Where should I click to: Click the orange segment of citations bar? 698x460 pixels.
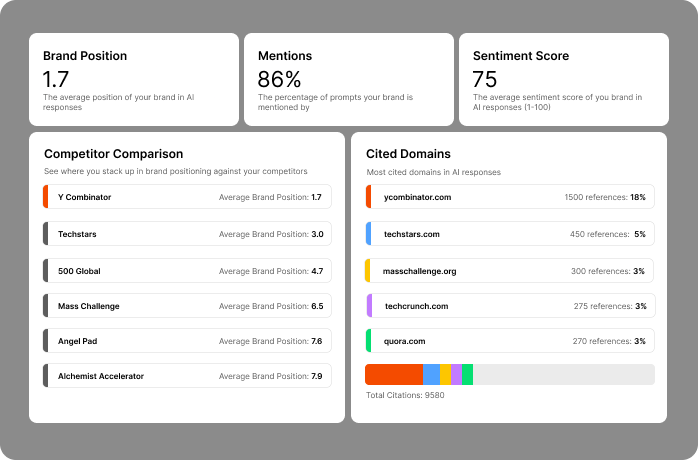[x=394, y=374]
